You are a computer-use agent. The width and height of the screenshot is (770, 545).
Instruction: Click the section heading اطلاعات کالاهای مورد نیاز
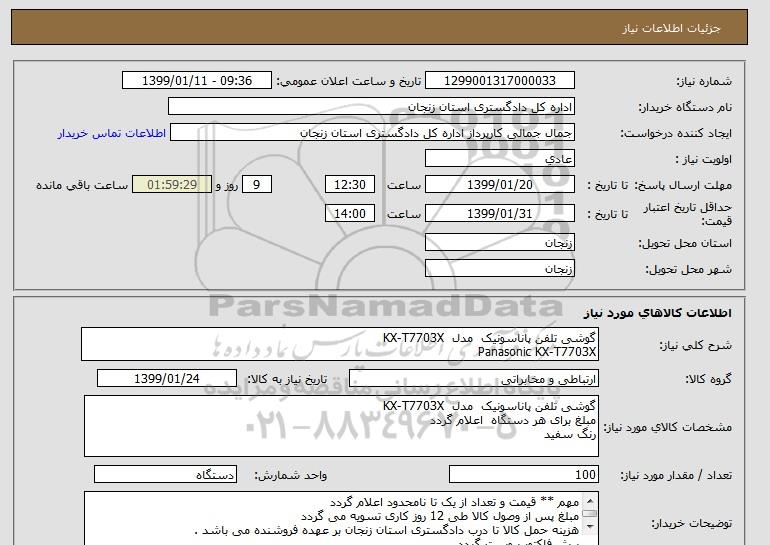[x=658, y=313]
